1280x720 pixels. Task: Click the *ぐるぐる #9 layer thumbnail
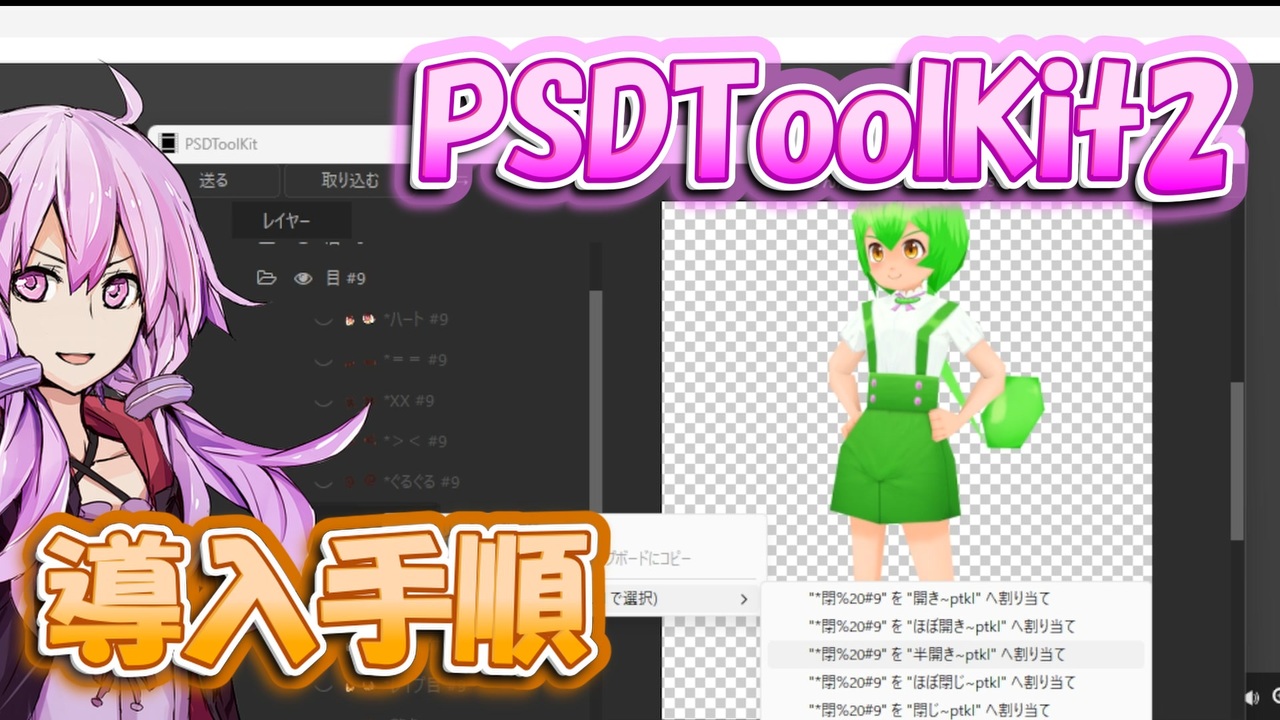[x=359, y=482]
